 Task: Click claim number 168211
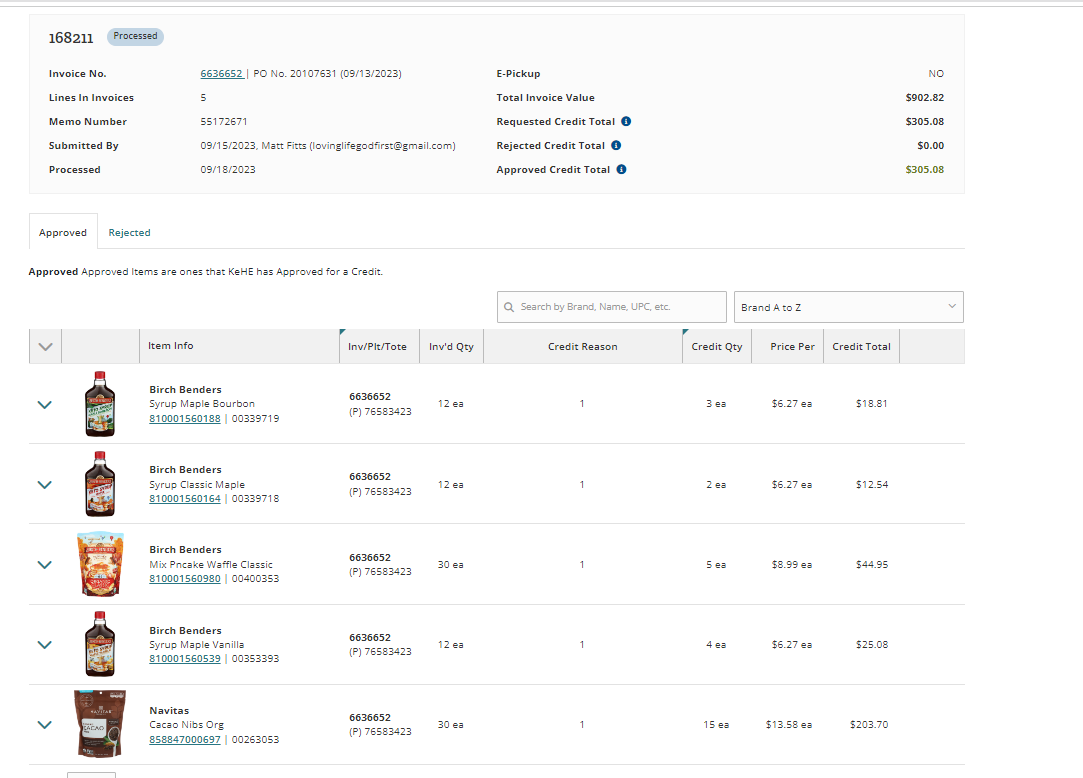(71, 38)
